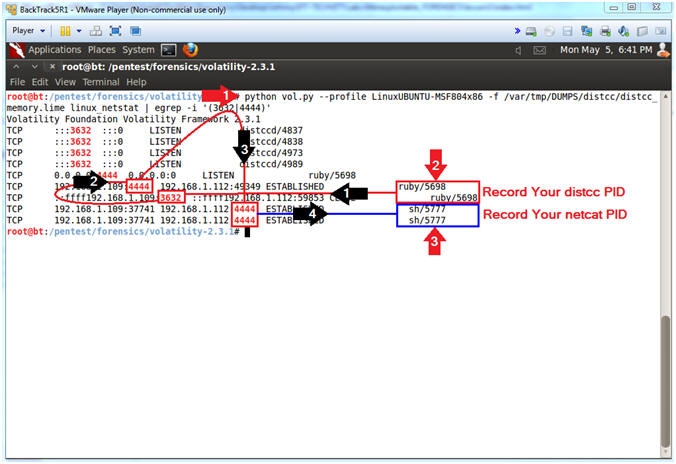The height and width of the screenshot is (464, 676).
Task: Open the Player menu dropdown
Action: point(28,31)
